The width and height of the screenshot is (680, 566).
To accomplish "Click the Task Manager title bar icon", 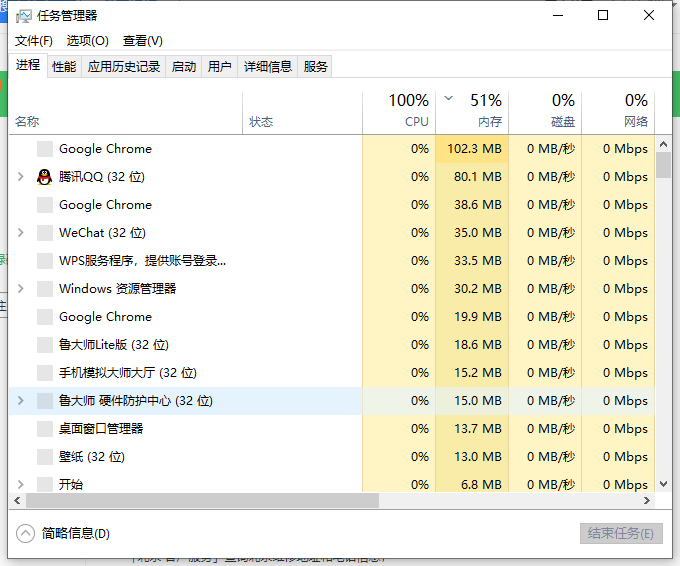I will (x=24, y=16).
